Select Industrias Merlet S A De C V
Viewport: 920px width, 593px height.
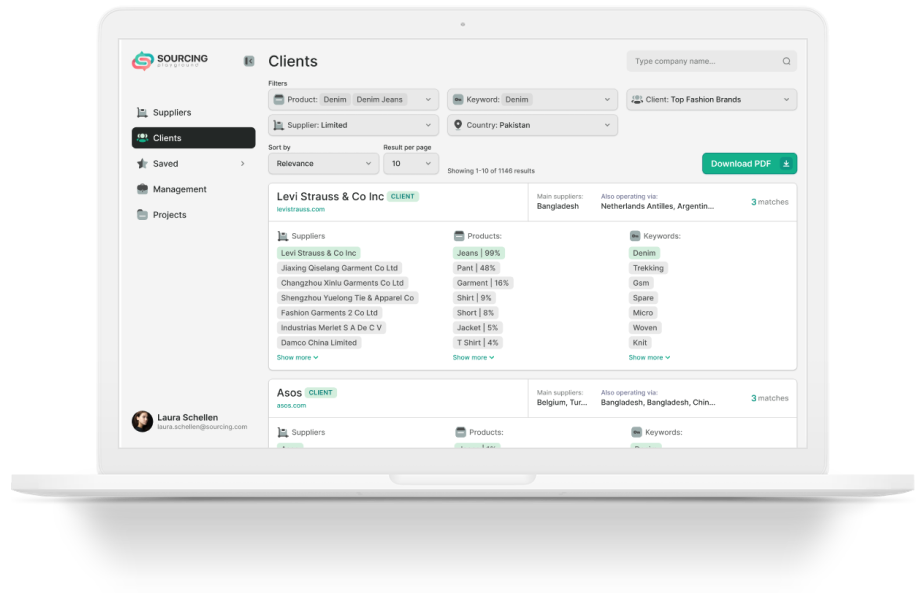[x=332, y=328]
